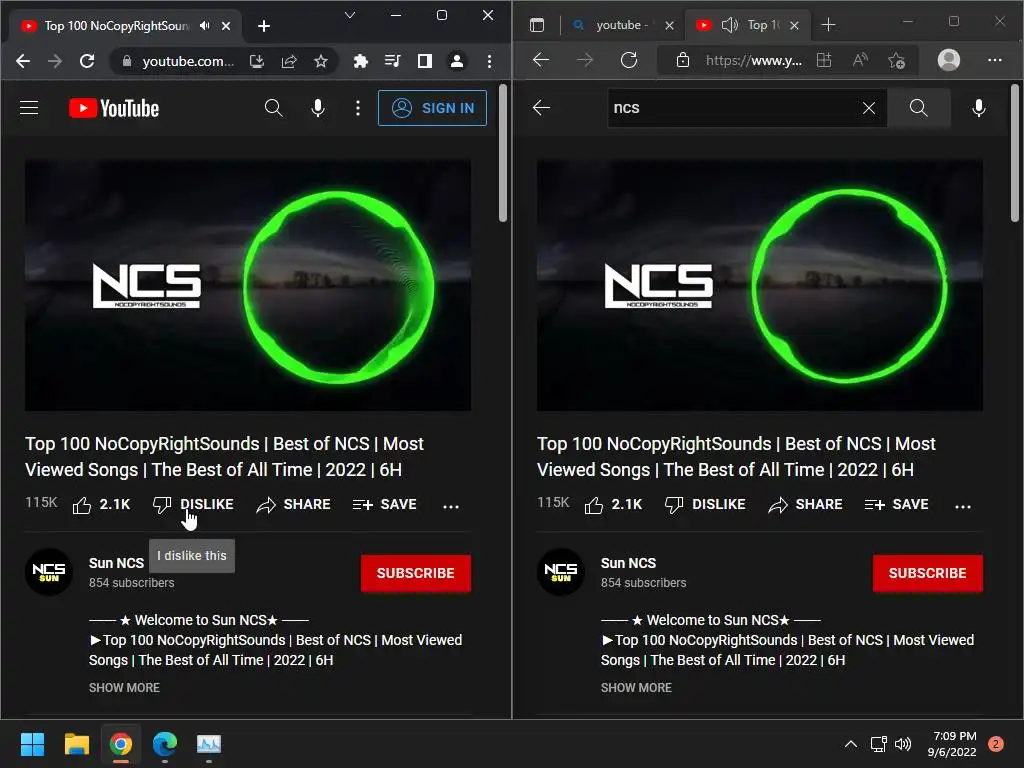Expand description with SHOW MORE in Edge
Screen dimensions: 1024x768
coord(636,688)
